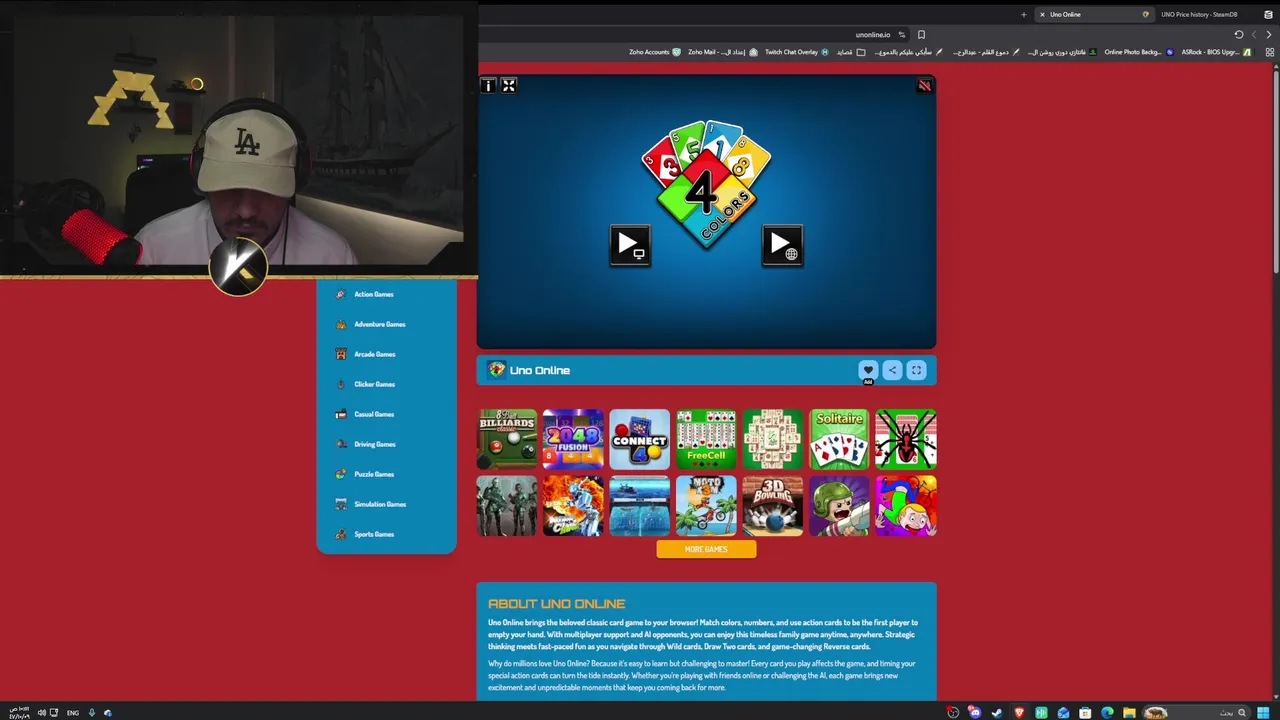Open the green helmet soldier game thumbnail
This screenshot has height=720, width=1280.
[839, 505]
